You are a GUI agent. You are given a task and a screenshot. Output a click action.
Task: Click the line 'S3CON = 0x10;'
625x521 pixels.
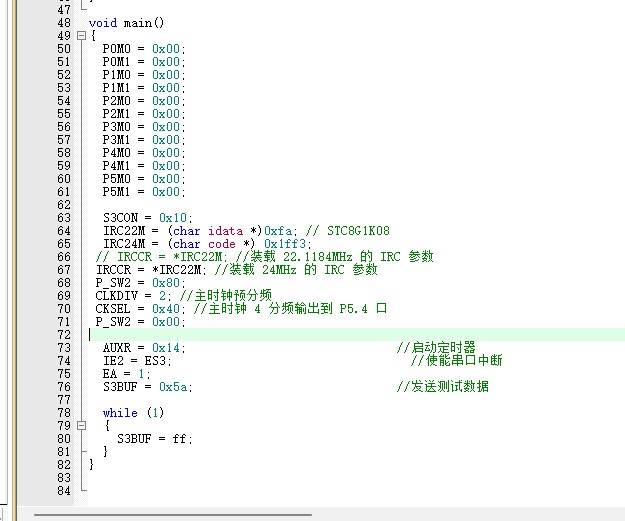(148, 218)
